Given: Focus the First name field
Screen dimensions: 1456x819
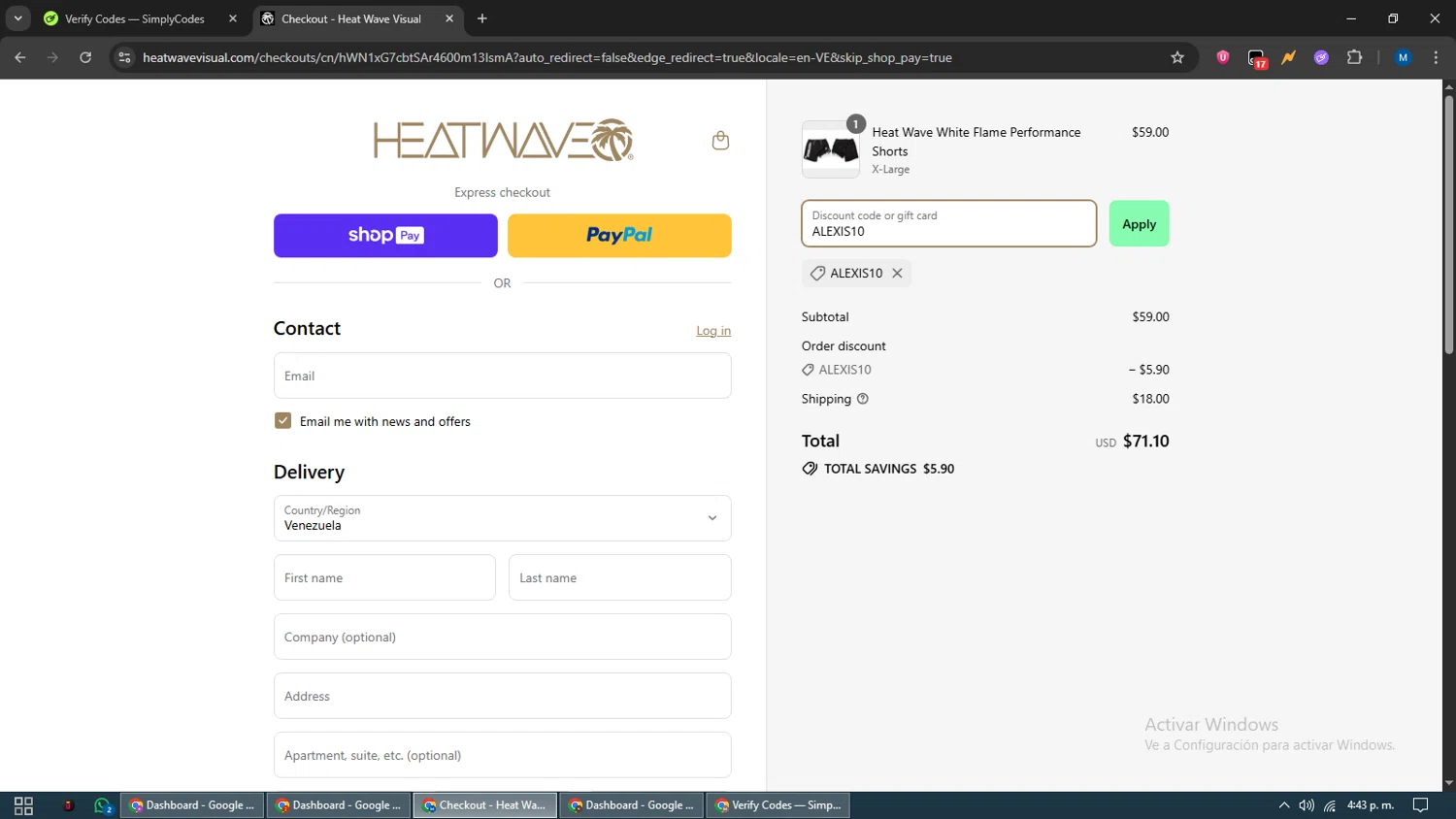Looking at the screenshot, I should pyautogui.click(x=384, y=577).
